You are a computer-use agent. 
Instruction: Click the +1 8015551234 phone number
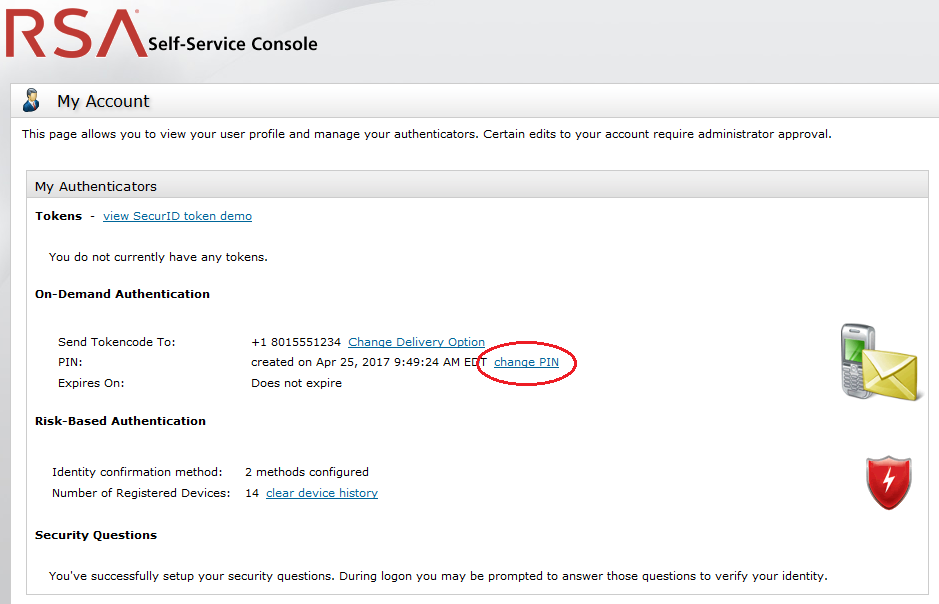pos(295,342)
